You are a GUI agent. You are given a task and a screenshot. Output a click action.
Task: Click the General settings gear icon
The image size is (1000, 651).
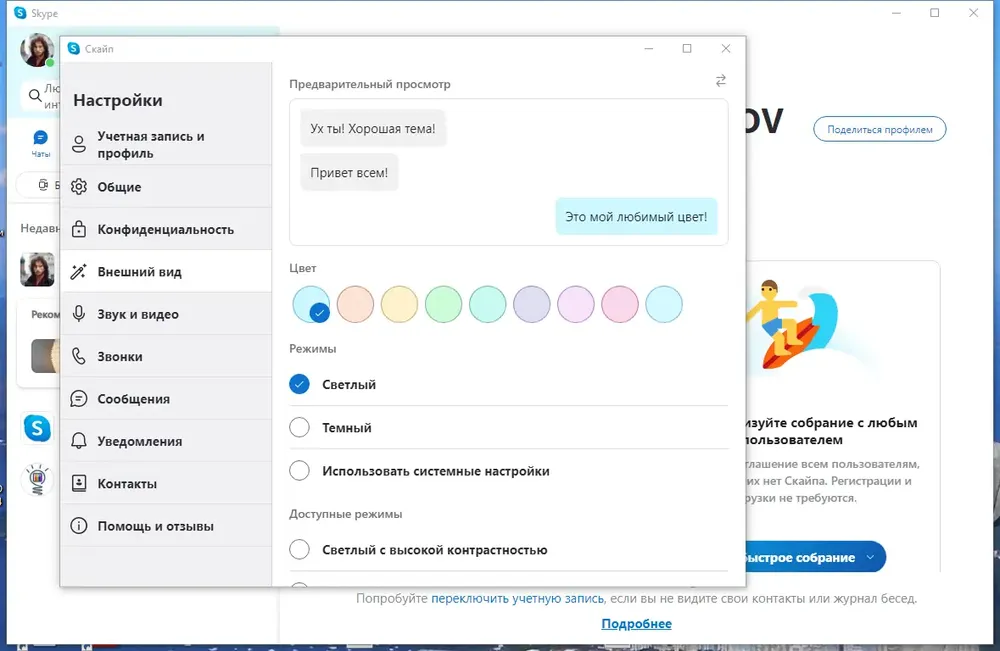(x=78, y=187)
